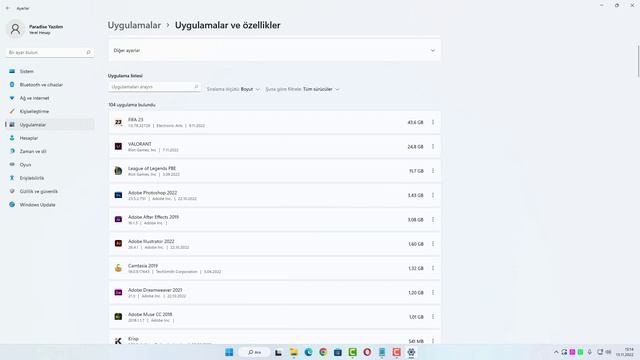The width and height of the screenshot is (640, 360).
Task: Open the Sıralama ölçütü Boyut dropdown
Action: [233, 89]
